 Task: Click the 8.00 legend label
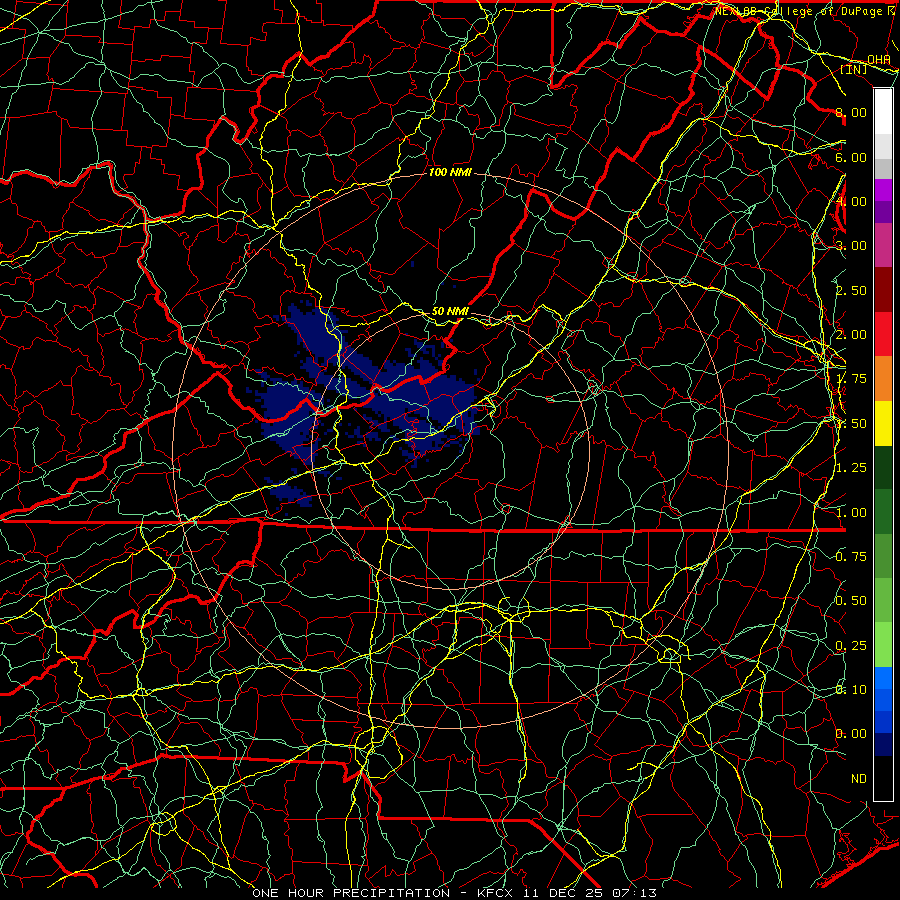click(x=851, y=112)
